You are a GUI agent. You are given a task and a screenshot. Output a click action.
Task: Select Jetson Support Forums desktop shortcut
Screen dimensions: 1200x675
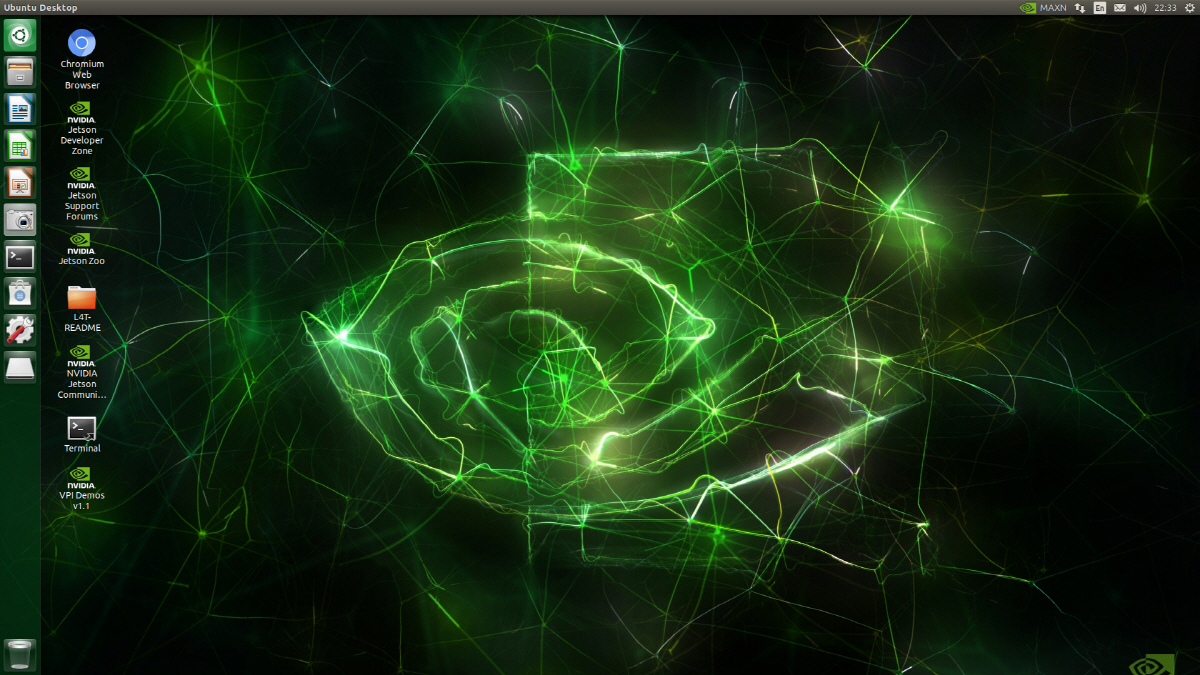[x=82, y=194]
